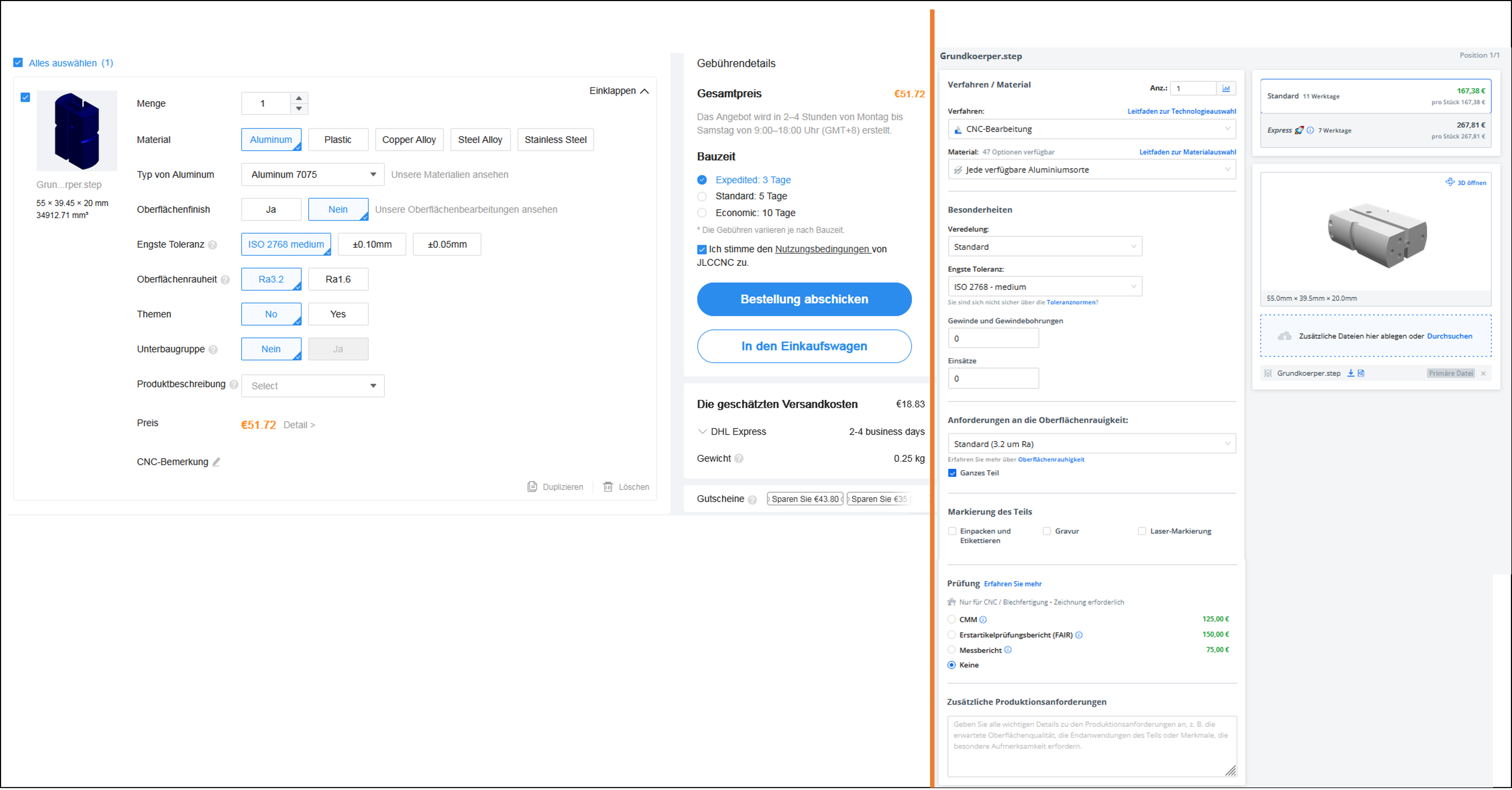Image resolution: width=1512 pixels, height=790 pixels.
Task: Choose the Steel Alloy material option
Action: click(480, 140)
